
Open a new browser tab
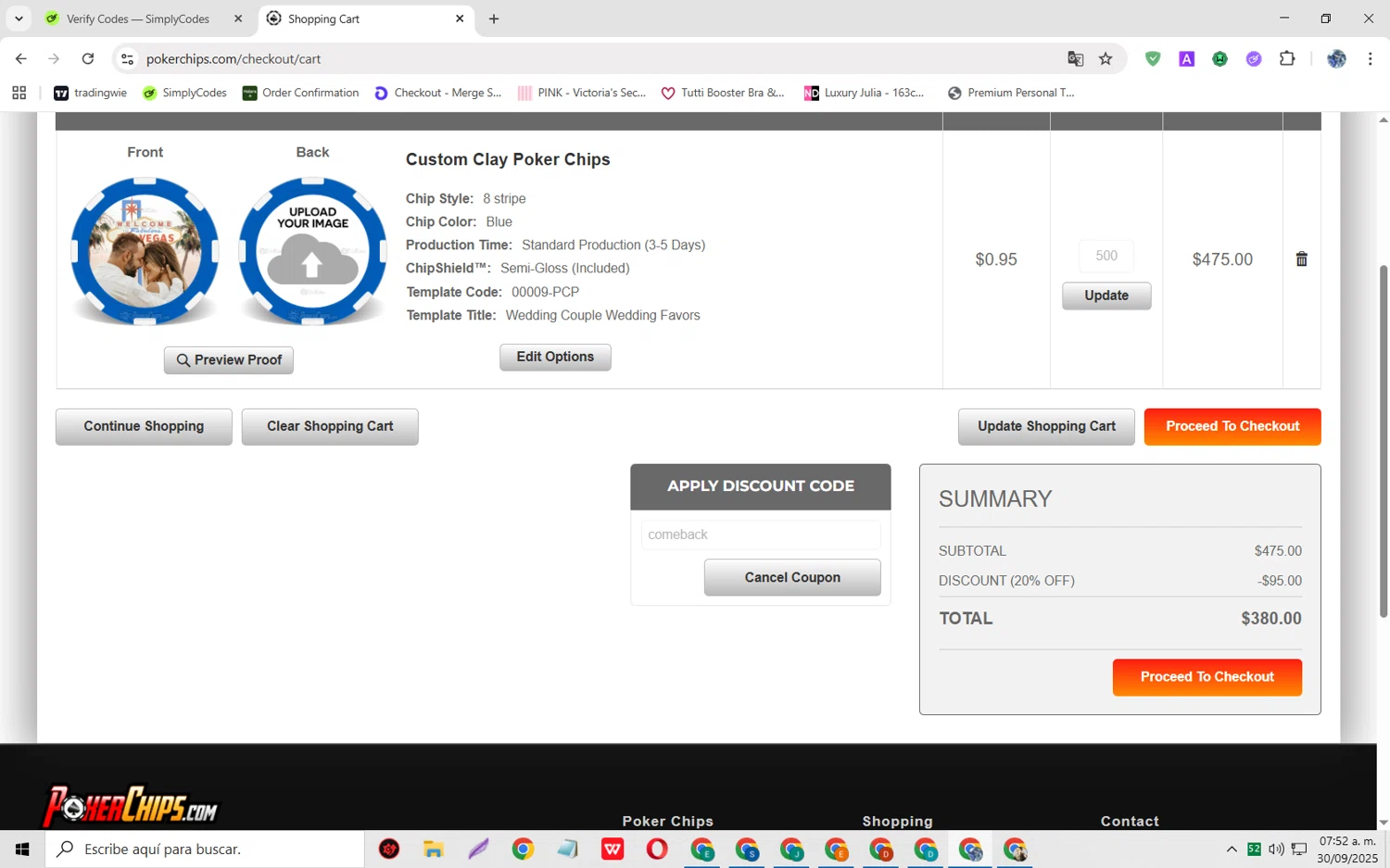[494, 19]
